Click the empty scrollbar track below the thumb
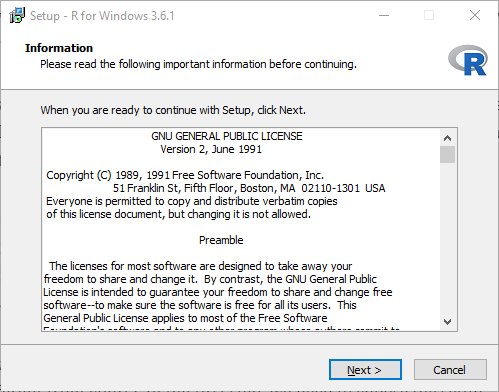 click(x=447, y=238)
